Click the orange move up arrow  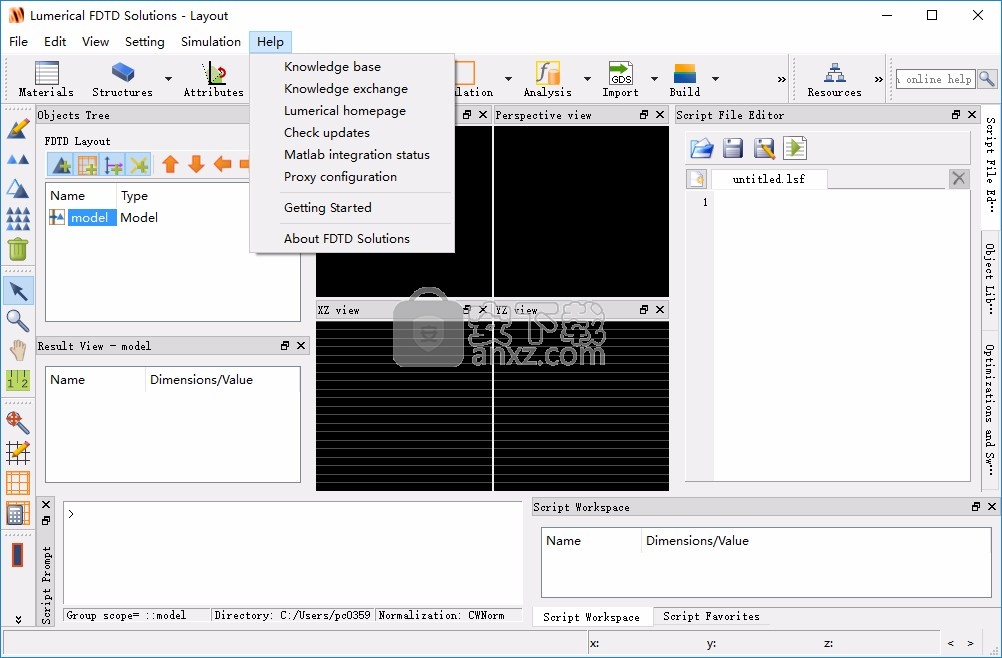(170, 164)
